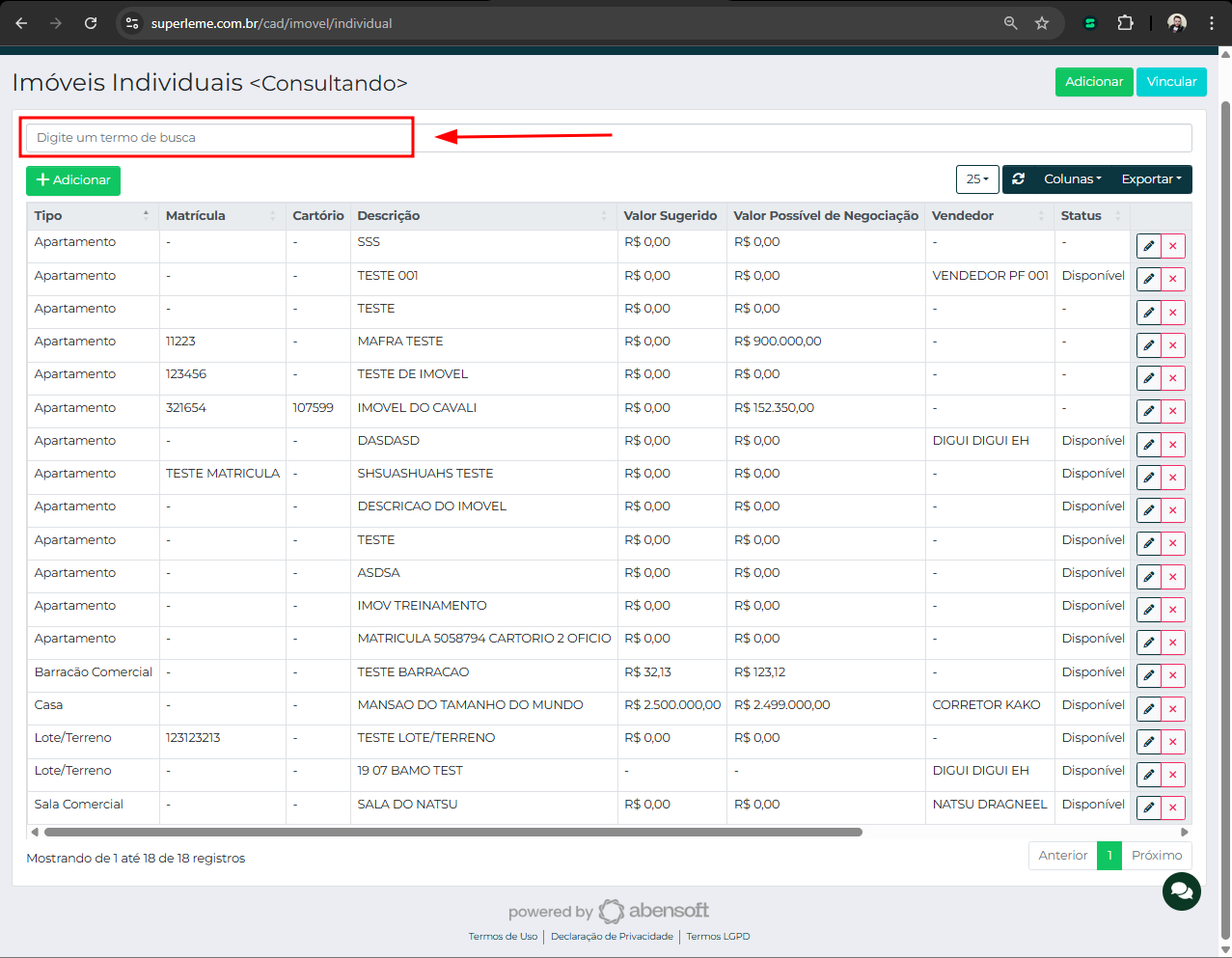
Task: Bookmark this page with the star icon
Action: 1042,23
